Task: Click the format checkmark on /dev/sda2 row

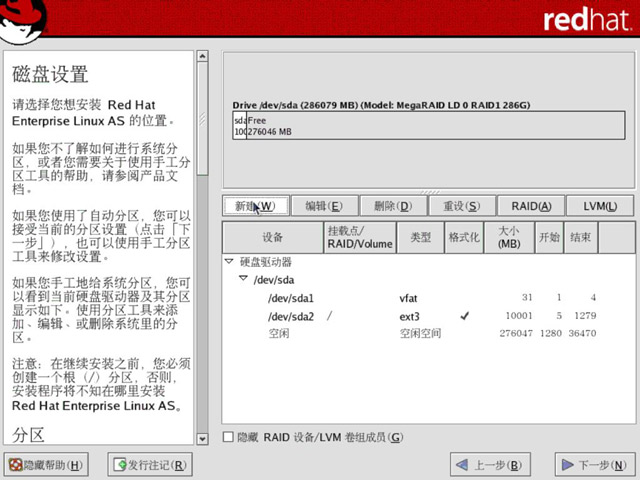Action: click(x=464, y=316)
